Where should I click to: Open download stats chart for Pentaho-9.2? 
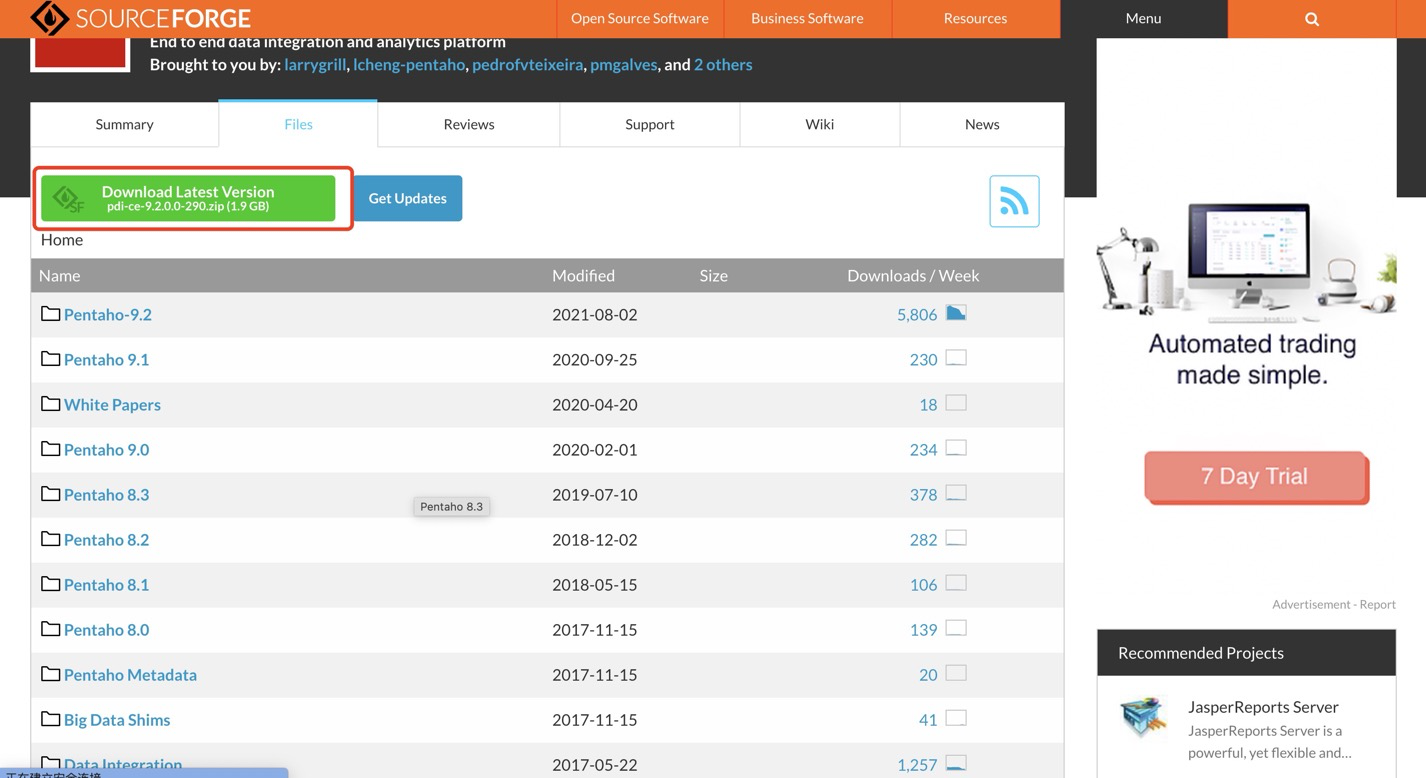956,313
